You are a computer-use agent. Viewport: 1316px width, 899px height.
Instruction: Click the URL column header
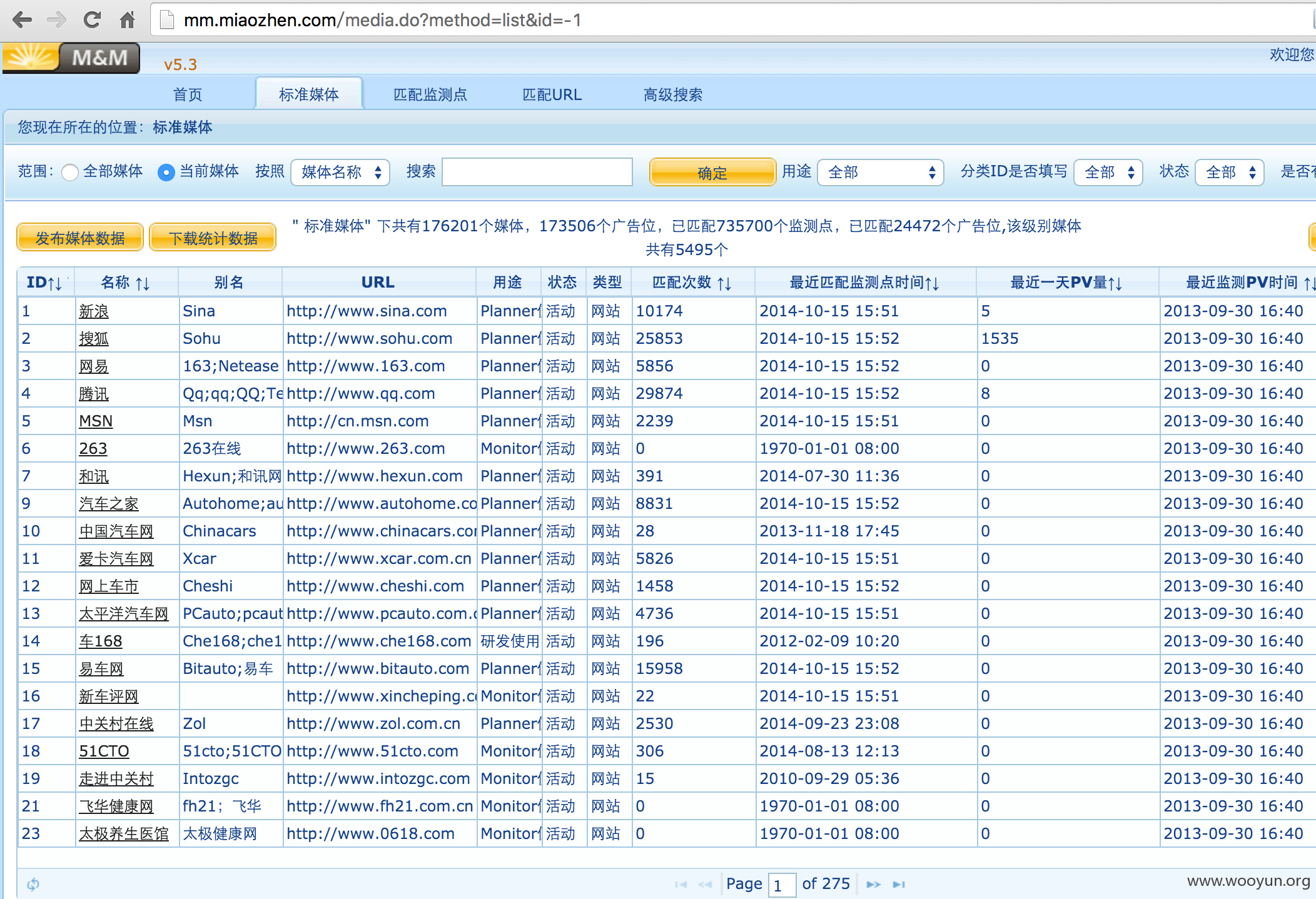coord(378,283)
